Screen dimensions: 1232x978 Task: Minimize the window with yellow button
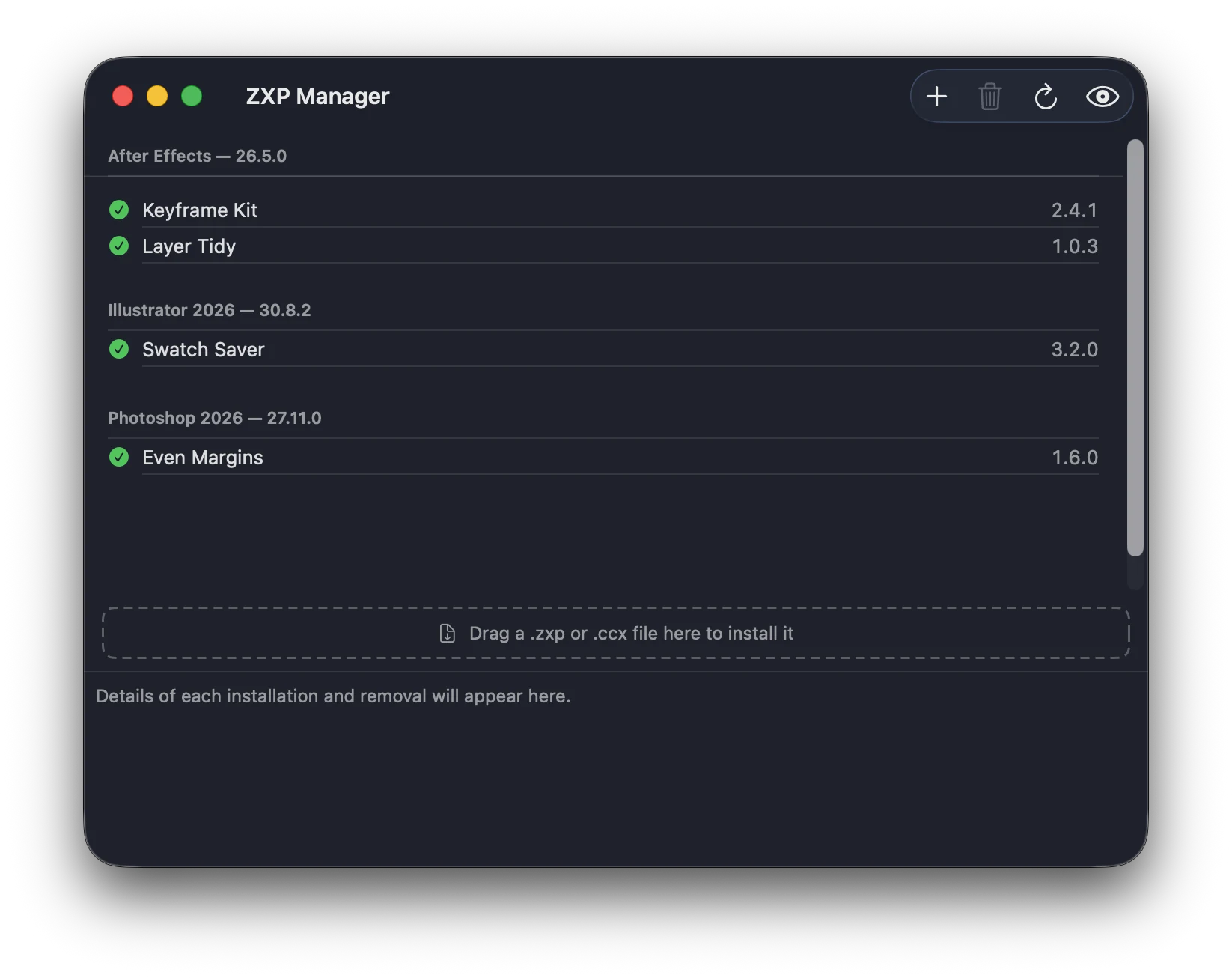(157, 96)
